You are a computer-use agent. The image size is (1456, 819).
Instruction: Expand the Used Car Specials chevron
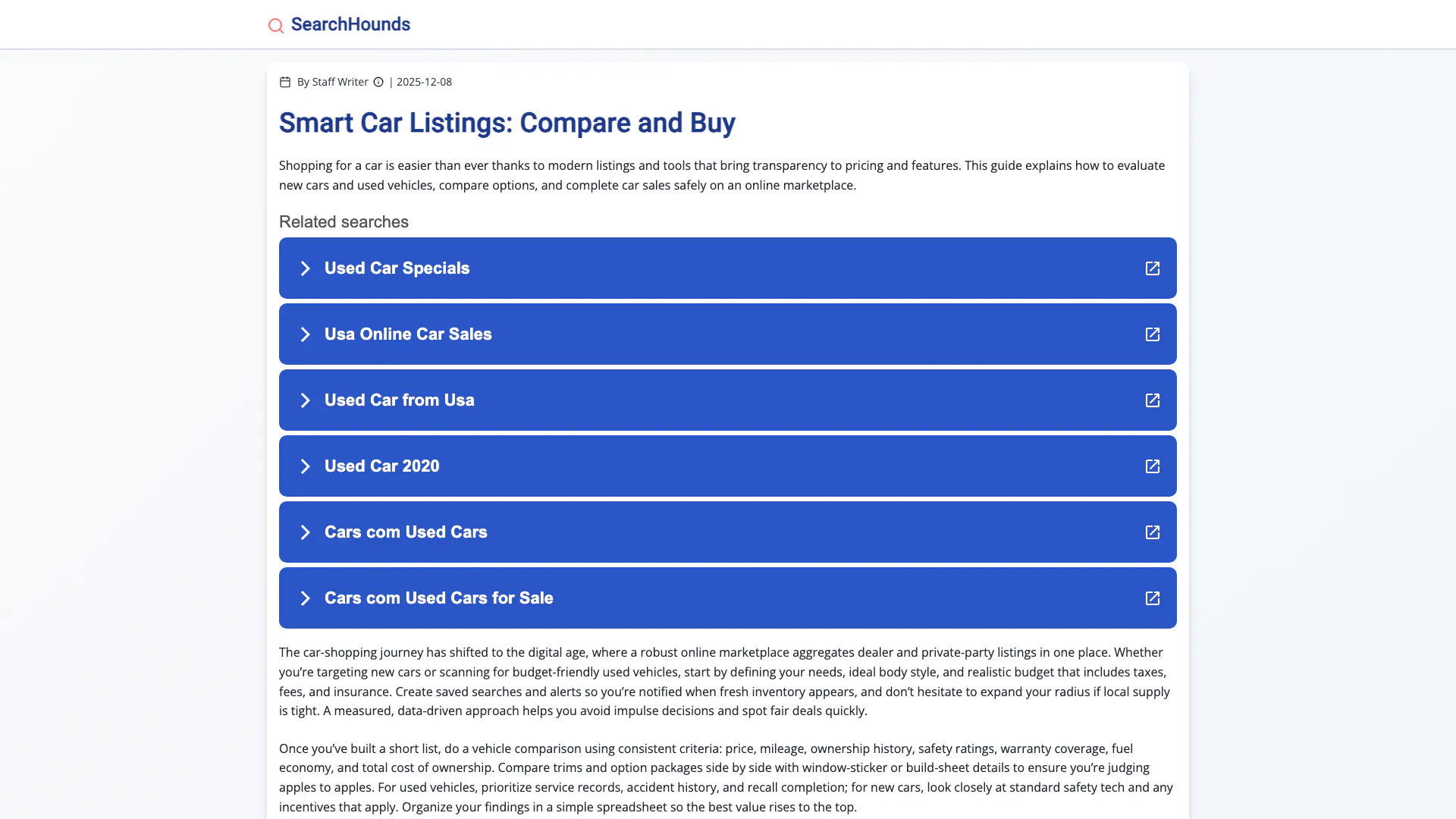point(305,268)
